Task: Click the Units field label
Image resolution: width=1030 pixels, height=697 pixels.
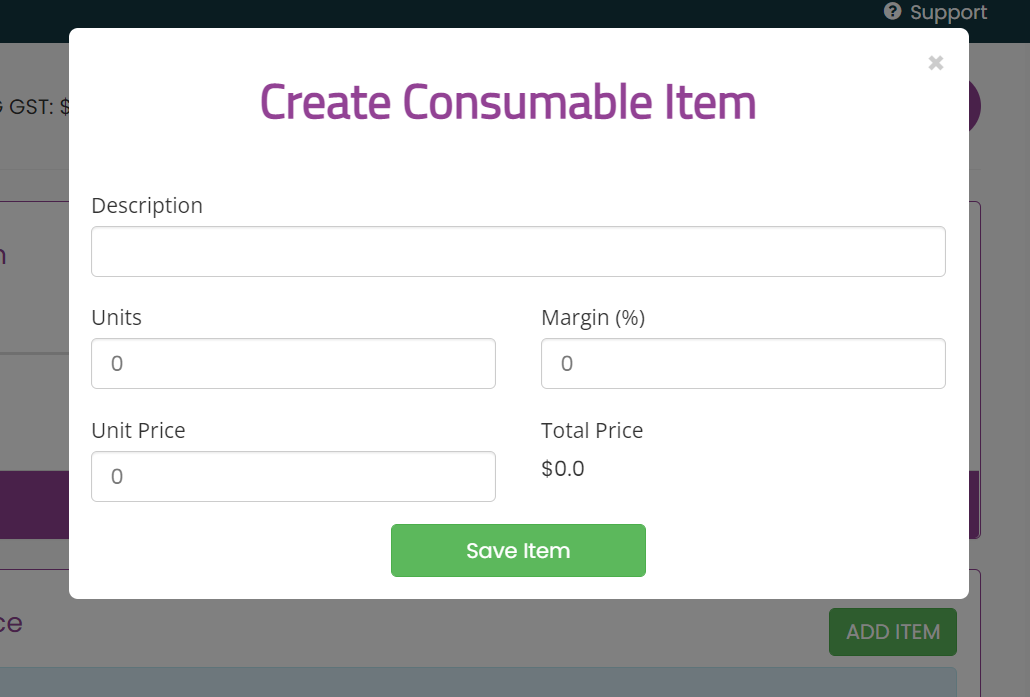Action: click(117, 317)
